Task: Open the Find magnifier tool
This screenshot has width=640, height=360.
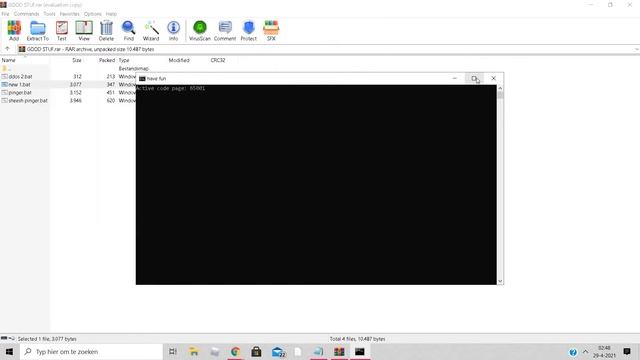Action: [x=129, y=31]
